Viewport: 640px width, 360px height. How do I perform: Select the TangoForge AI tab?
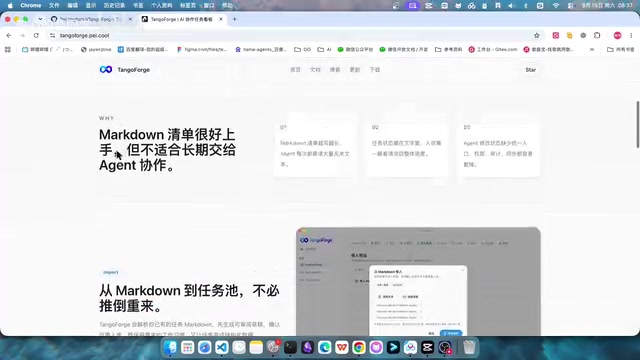click(x=182, y=19)
